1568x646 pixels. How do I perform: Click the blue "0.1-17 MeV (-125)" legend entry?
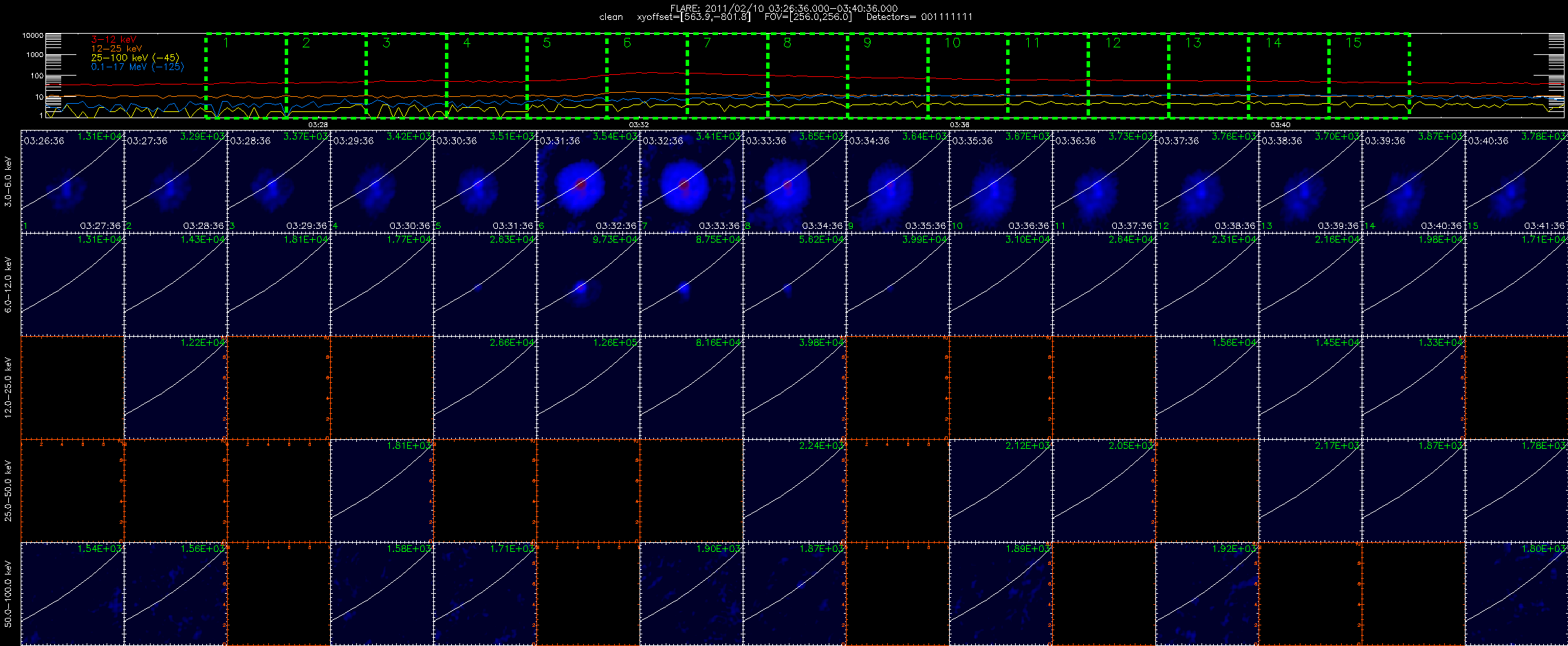coord(138,67)
